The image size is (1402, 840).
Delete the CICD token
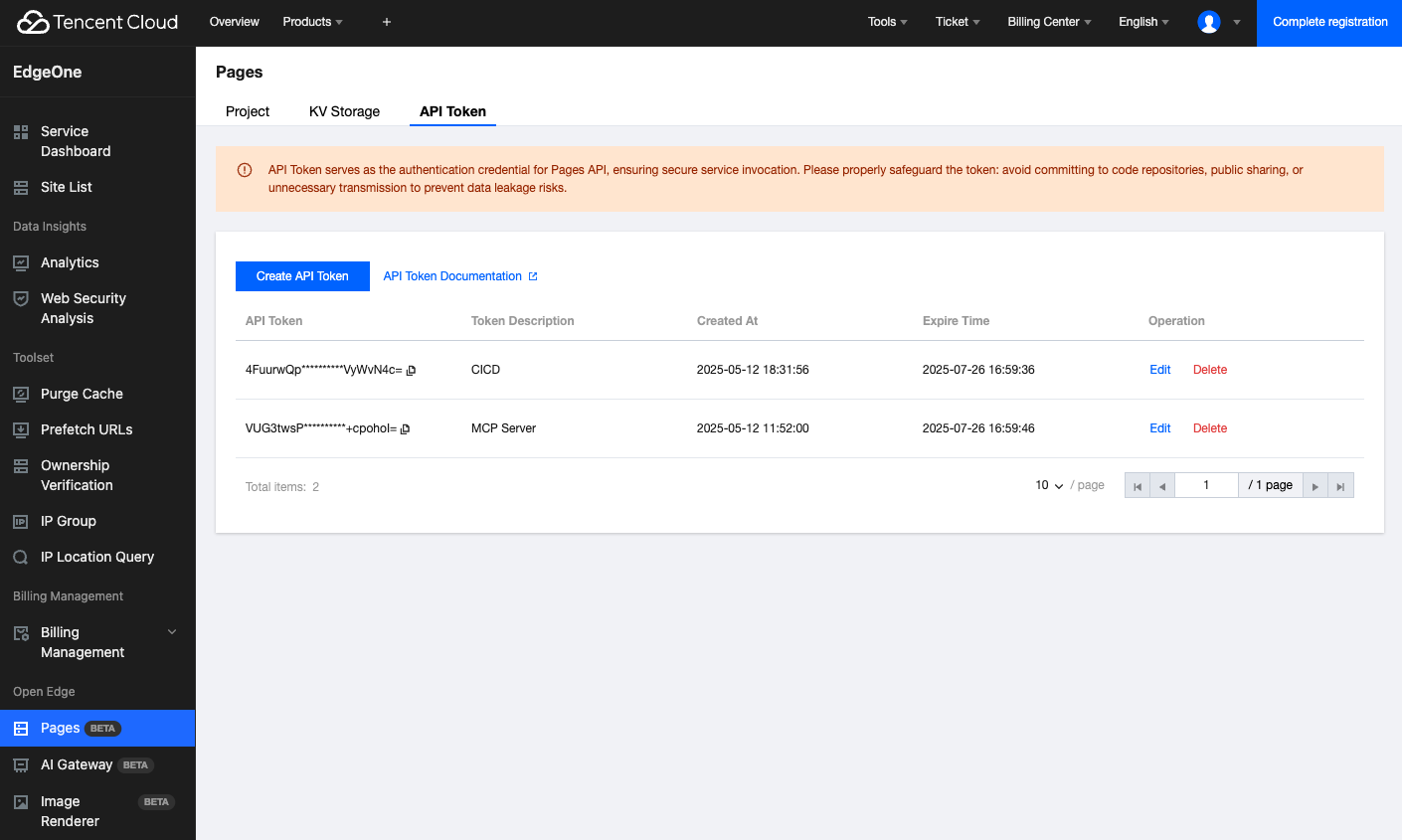click(1209, 370)
